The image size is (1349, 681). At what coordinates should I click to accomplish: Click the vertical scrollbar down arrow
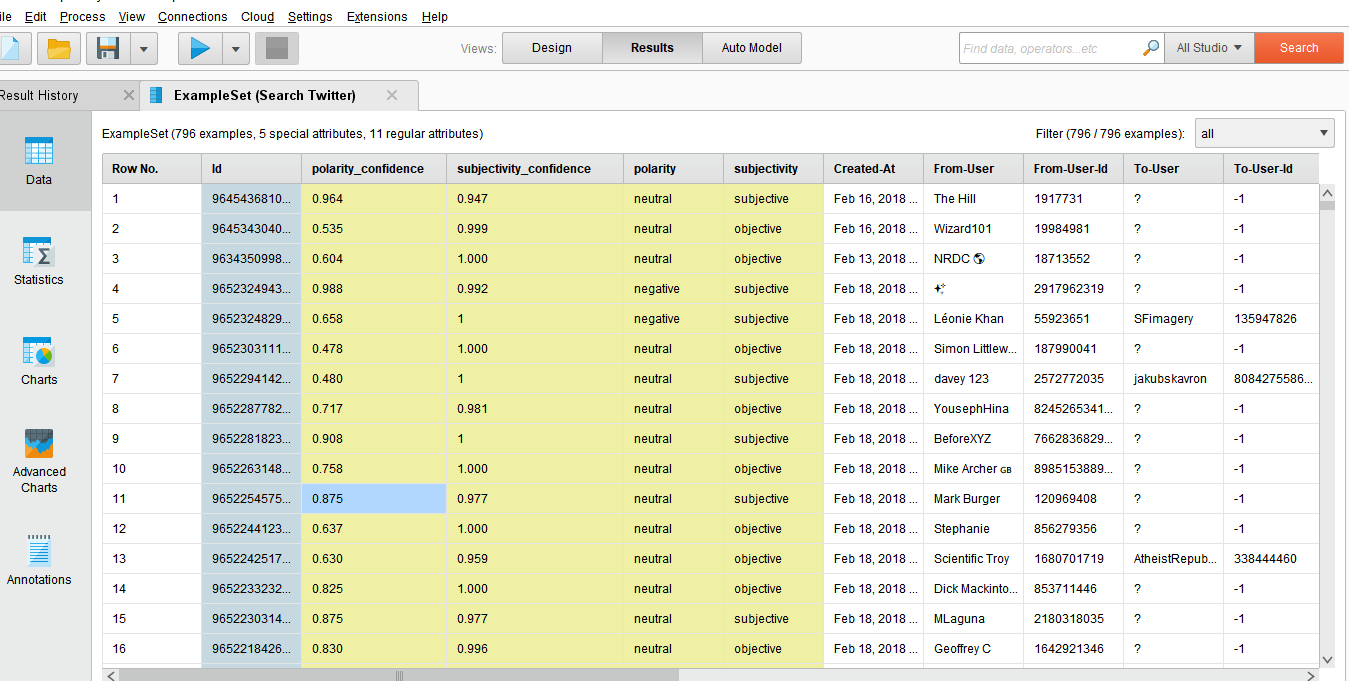tap(1327, 659)
